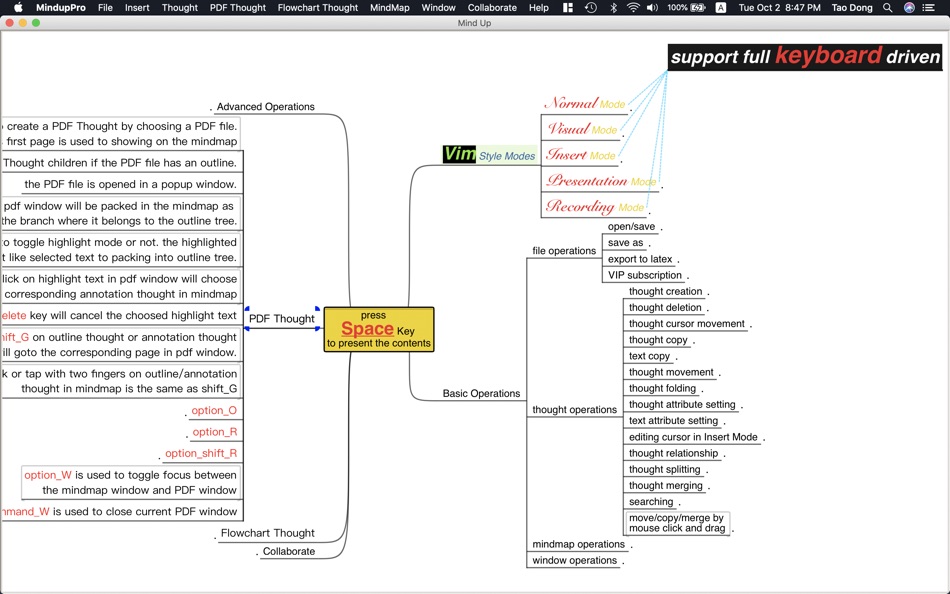Image resolution: width=950 pixels, height=594 pixels.
Task: Select the 'Advanced Operations' node
Action: pyautogui.click(x=265, y=107)
